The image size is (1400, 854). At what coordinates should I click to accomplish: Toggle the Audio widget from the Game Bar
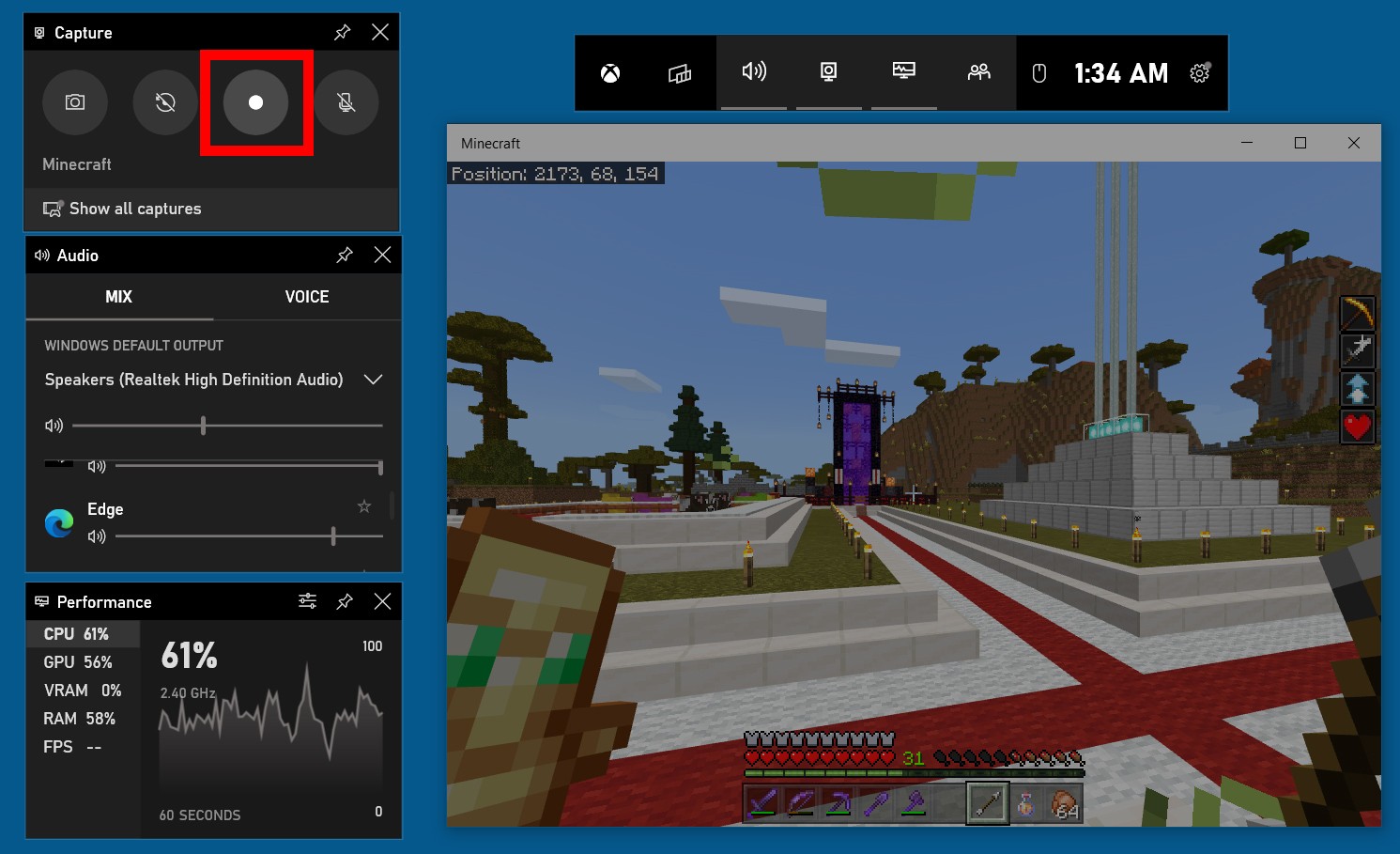[x=754, y=72]
